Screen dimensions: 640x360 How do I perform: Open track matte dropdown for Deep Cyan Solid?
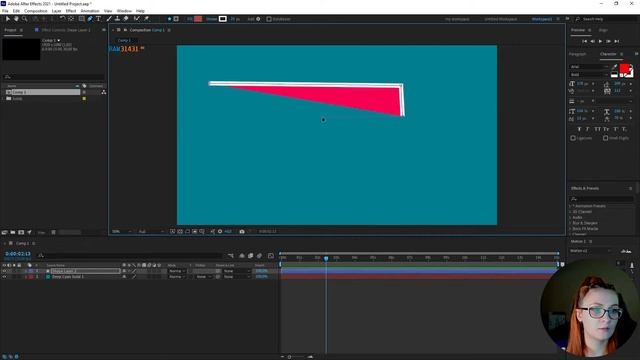(x=203, y=277)
